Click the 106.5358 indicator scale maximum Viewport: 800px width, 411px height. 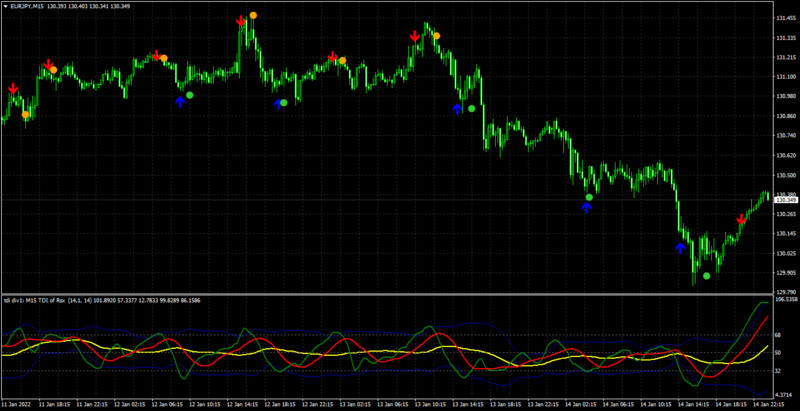click(x=786, y=299)
